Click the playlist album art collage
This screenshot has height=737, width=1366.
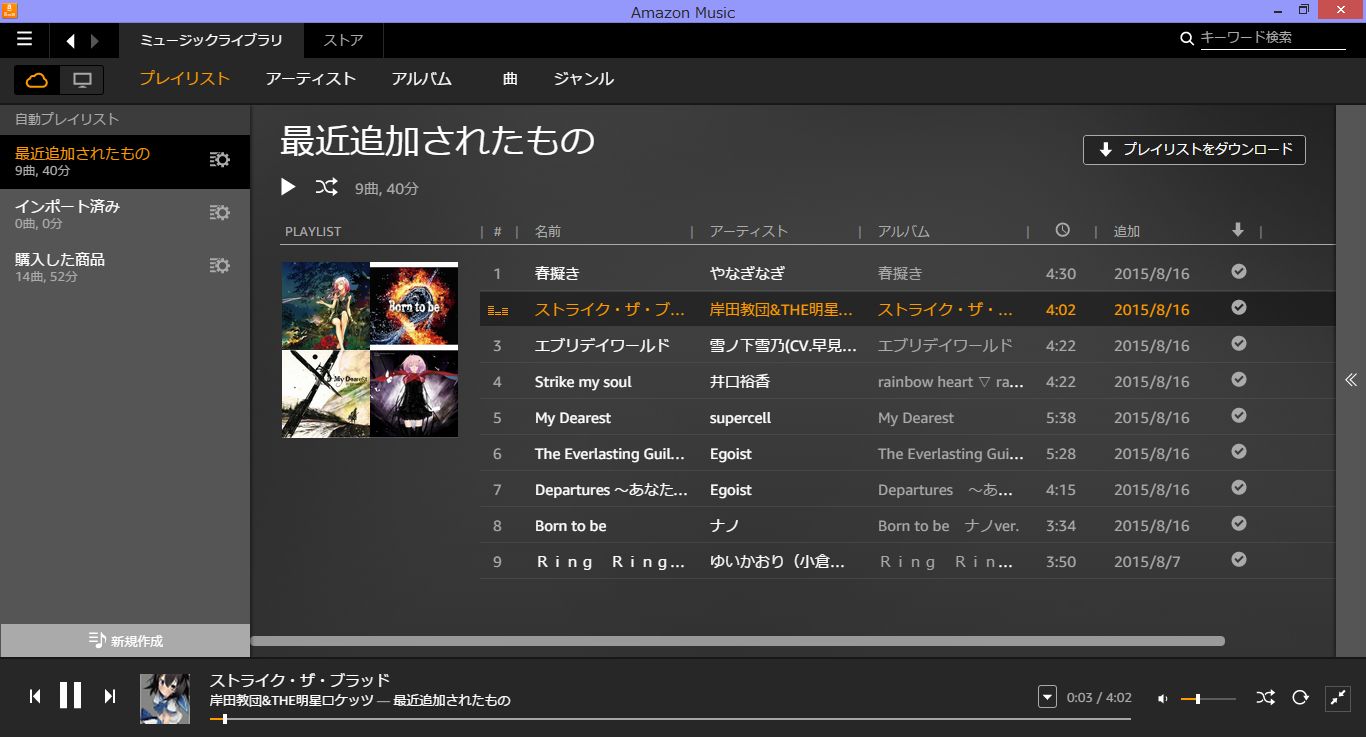click(370, 350)
